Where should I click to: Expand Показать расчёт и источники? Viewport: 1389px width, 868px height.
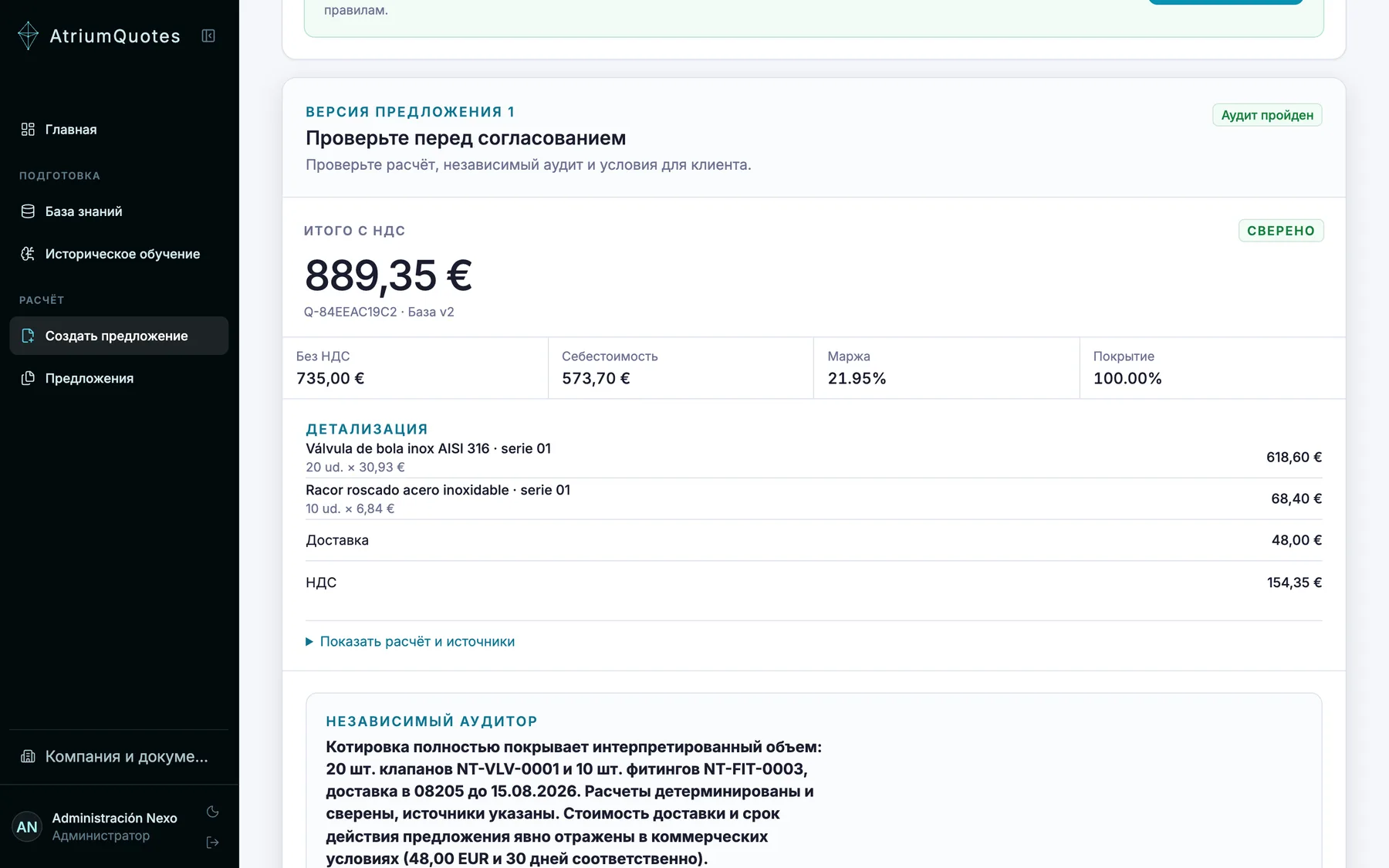pos(411,641)
